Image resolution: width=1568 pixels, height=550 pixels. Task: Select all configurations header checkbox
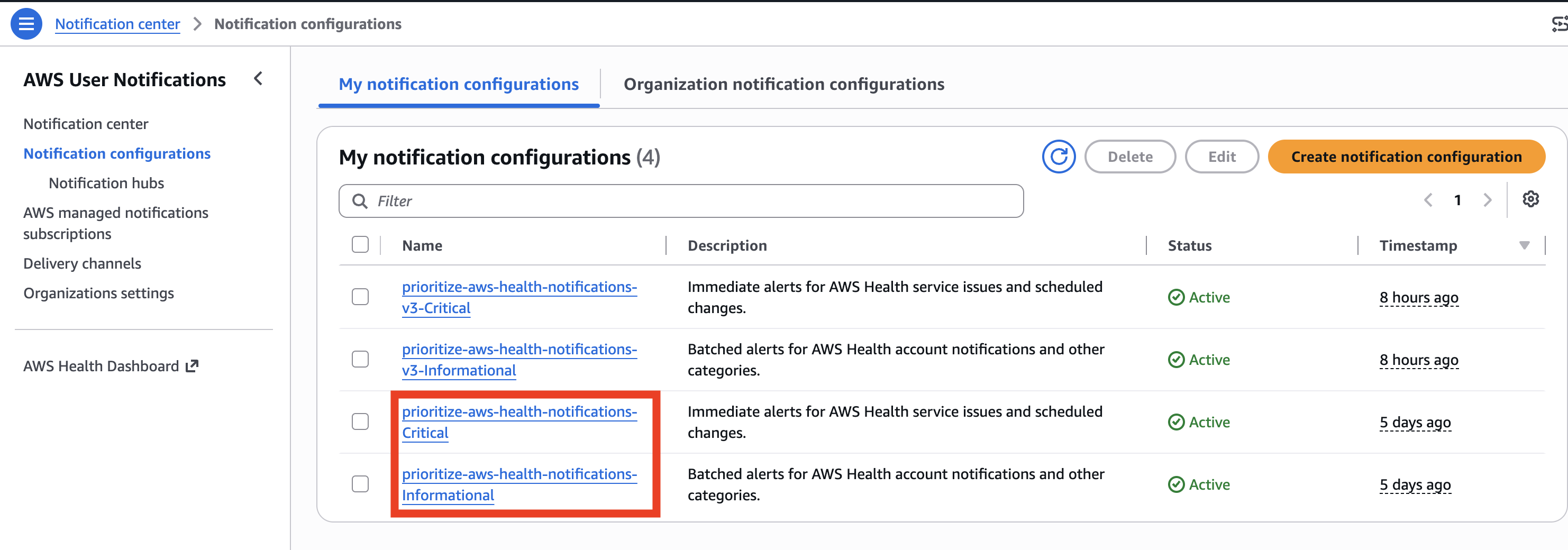tap(360, 244)
